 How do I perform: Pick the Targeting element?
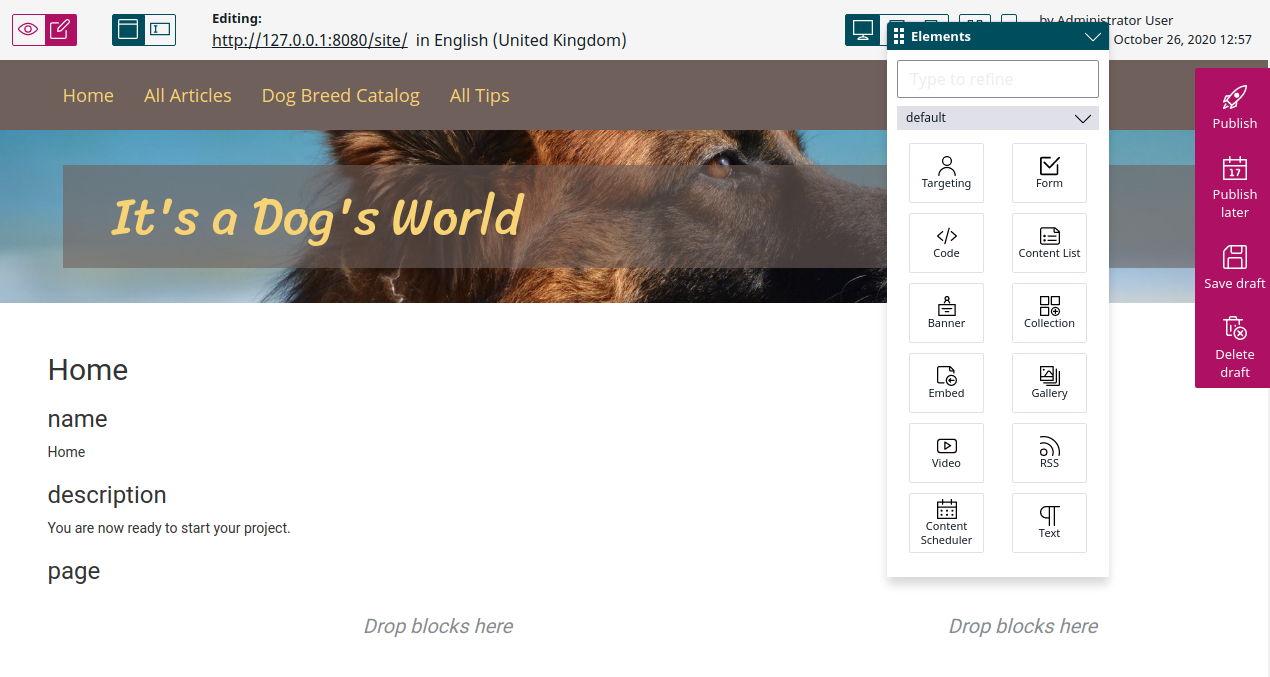946,173
